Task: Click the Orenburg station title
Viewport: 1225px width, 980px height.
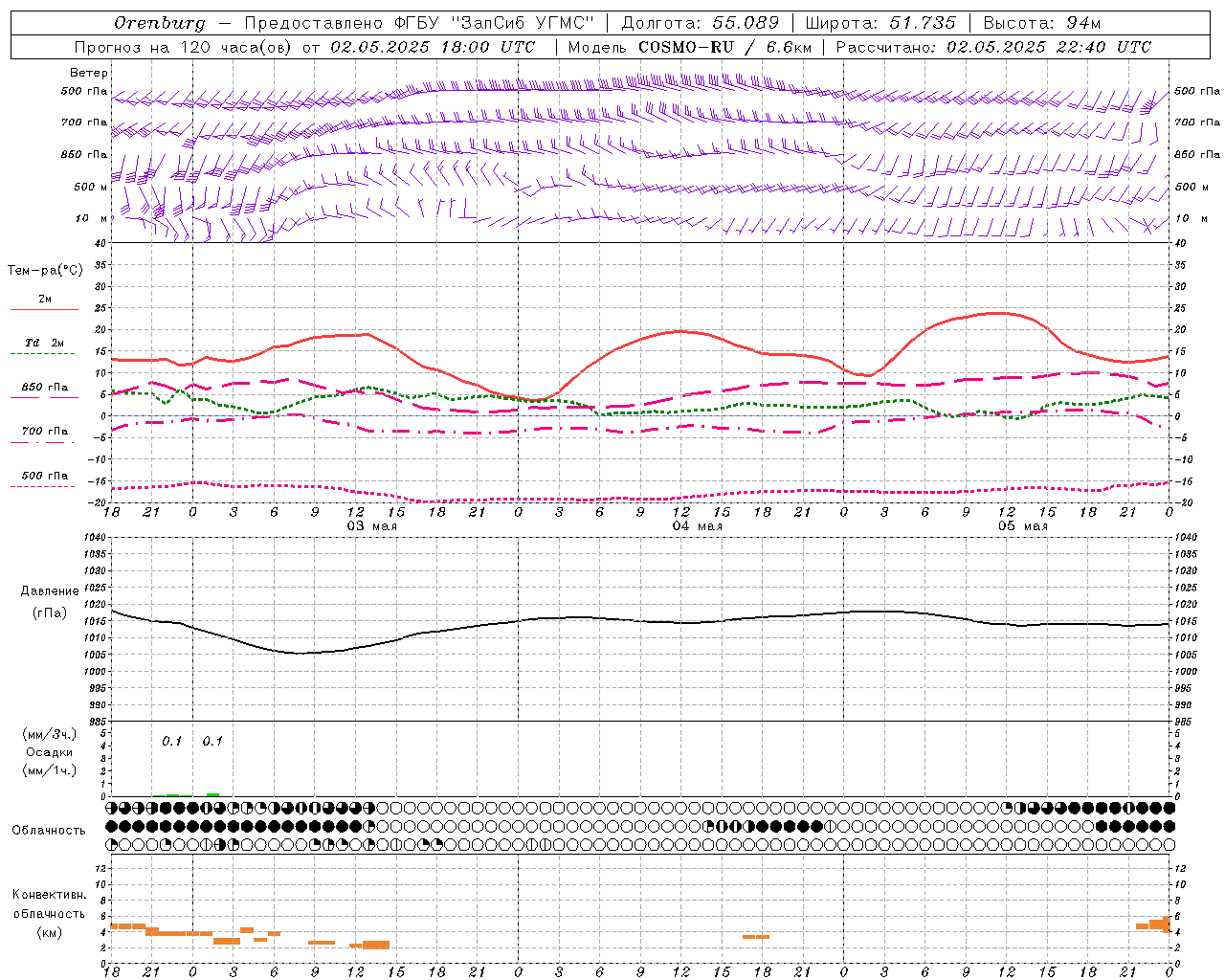Action: click(x=158, y=23)
